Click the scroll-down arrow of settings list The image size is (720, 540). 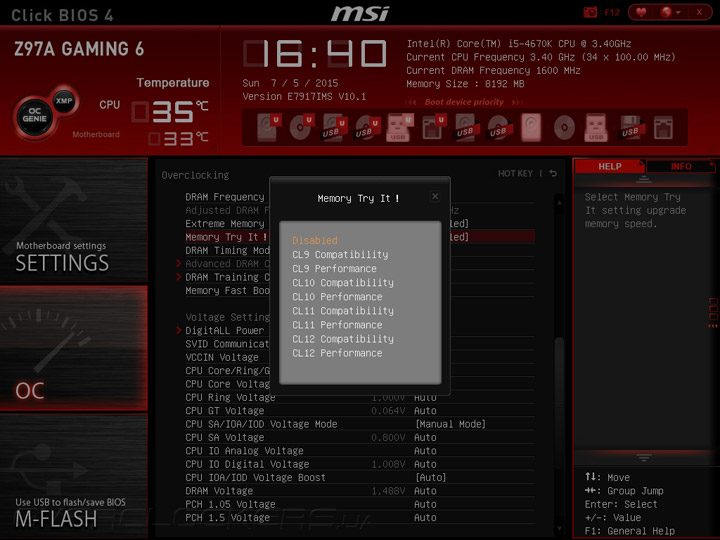(x=559, y=529)
